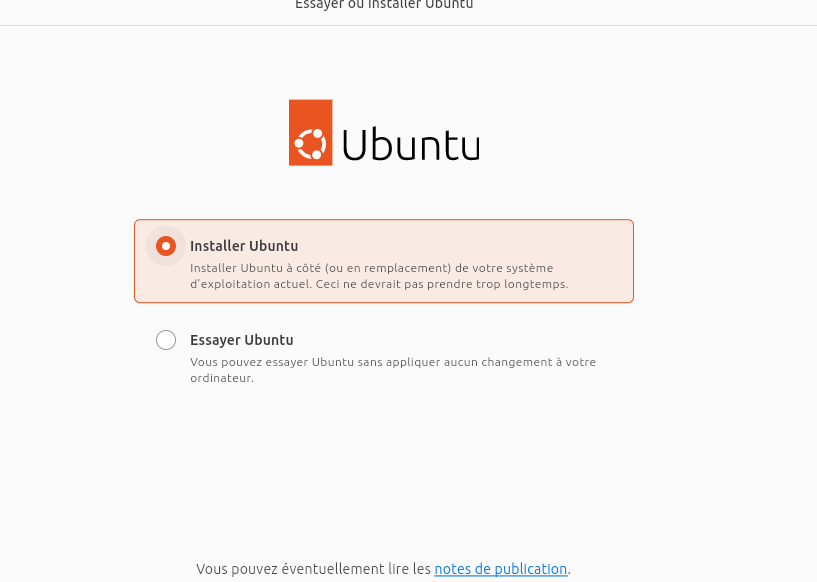Screen dimensions: 817x582
Task: Click the text "Ceci ne devrait pas prendre trop longtemps"
Action: [x=442, y=284]
